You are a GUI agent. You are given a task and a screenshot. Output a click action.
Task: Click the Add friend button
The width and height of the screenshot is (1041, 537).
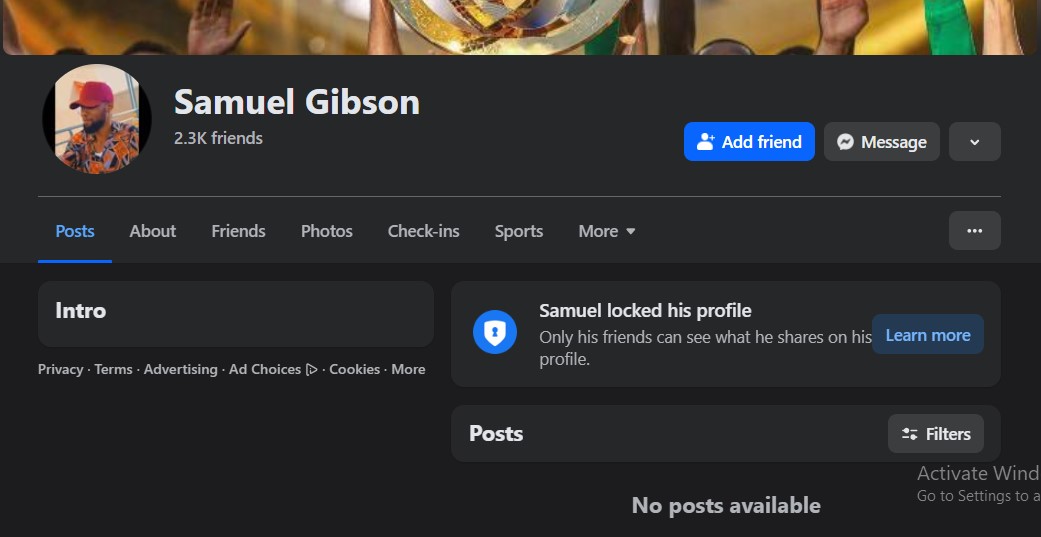coord(749,141)
